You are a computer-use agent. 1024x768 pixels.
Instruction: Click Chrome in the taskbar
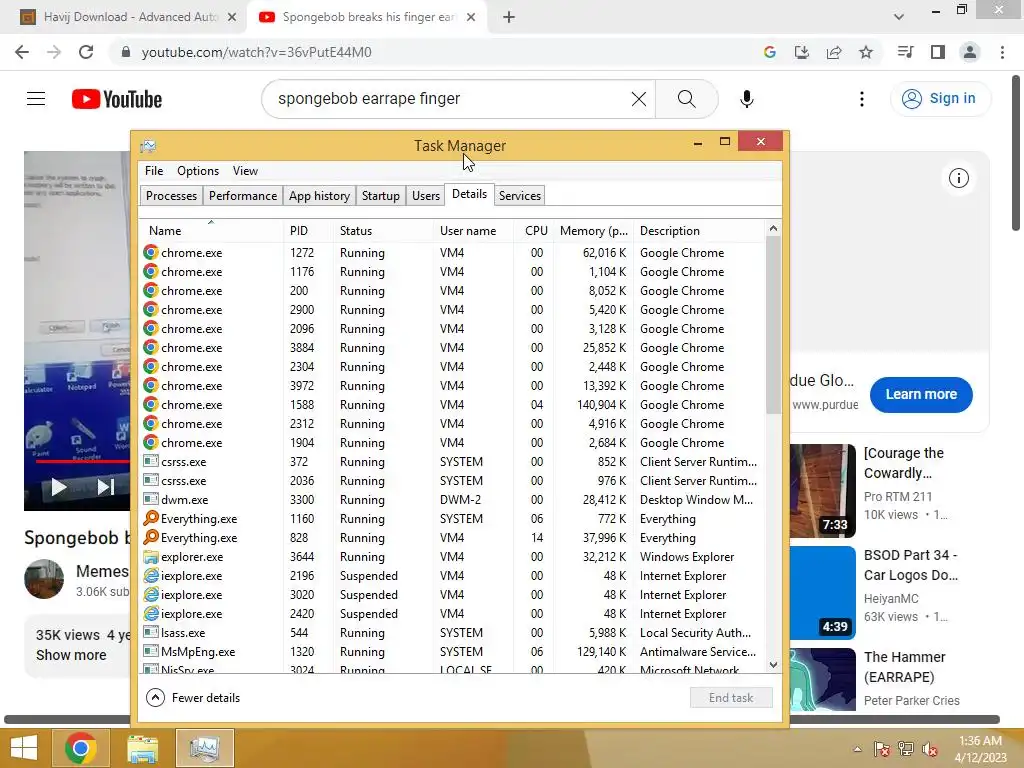tap(81, 748)
